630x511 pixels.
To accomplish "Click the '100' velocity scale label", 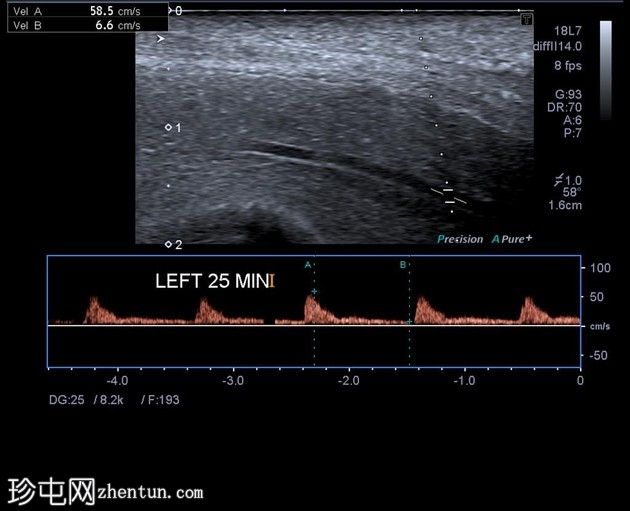I will 600,268.
